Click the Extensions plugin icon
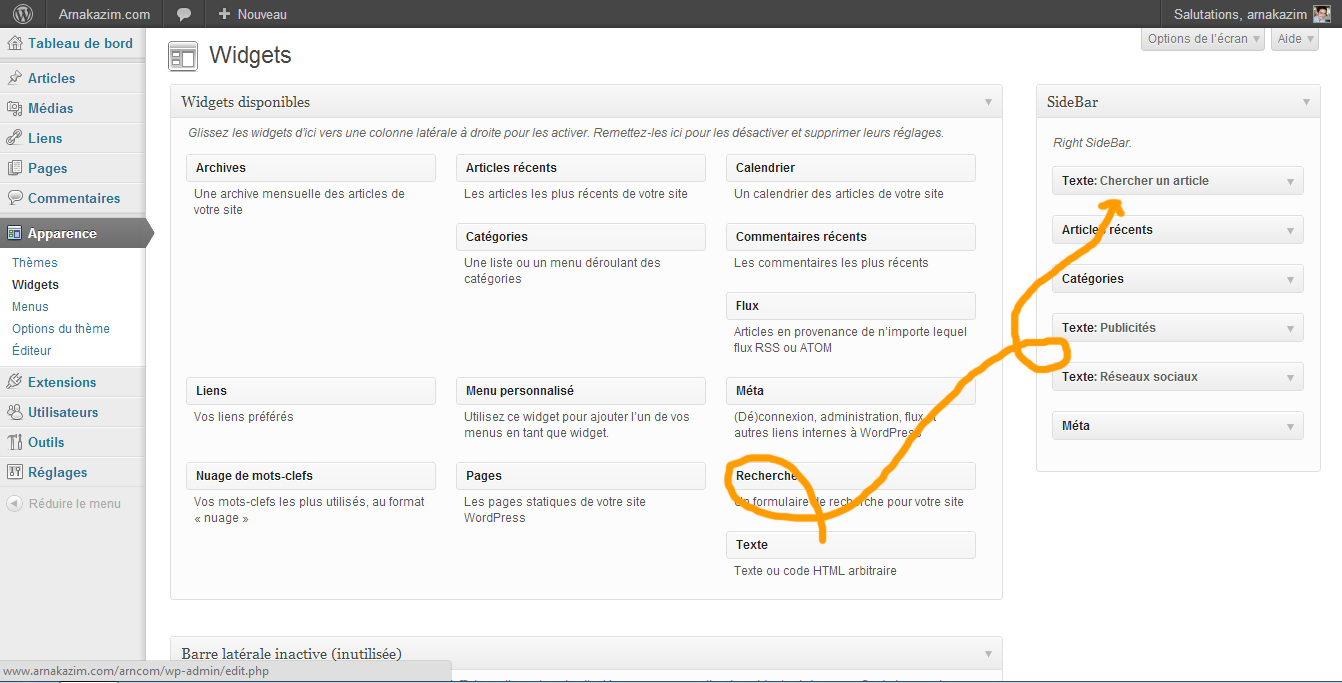 click(x=15, y=382)
